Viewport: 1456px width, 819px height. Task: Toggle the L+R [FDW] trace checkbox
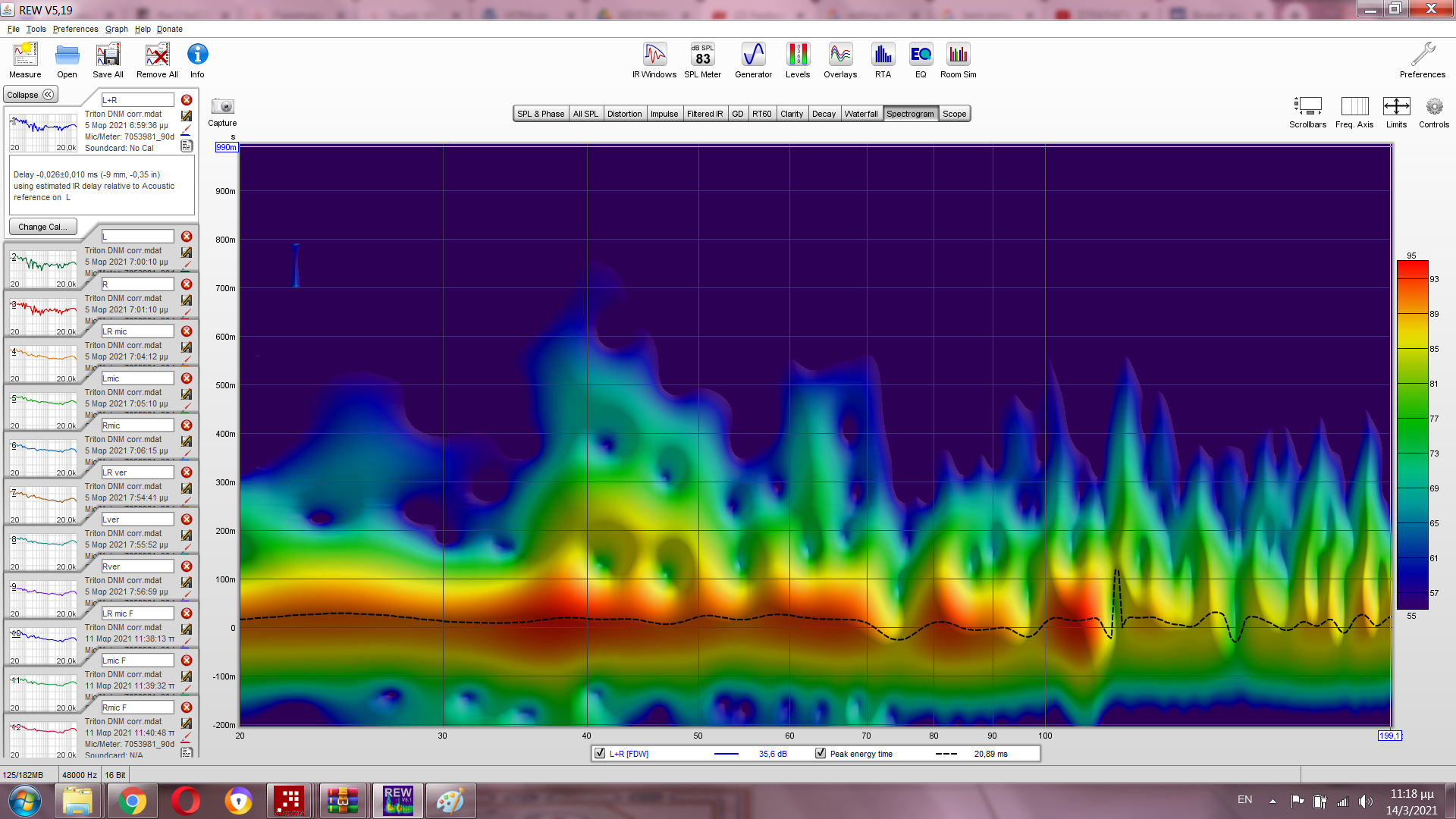(x=600, y=754)
